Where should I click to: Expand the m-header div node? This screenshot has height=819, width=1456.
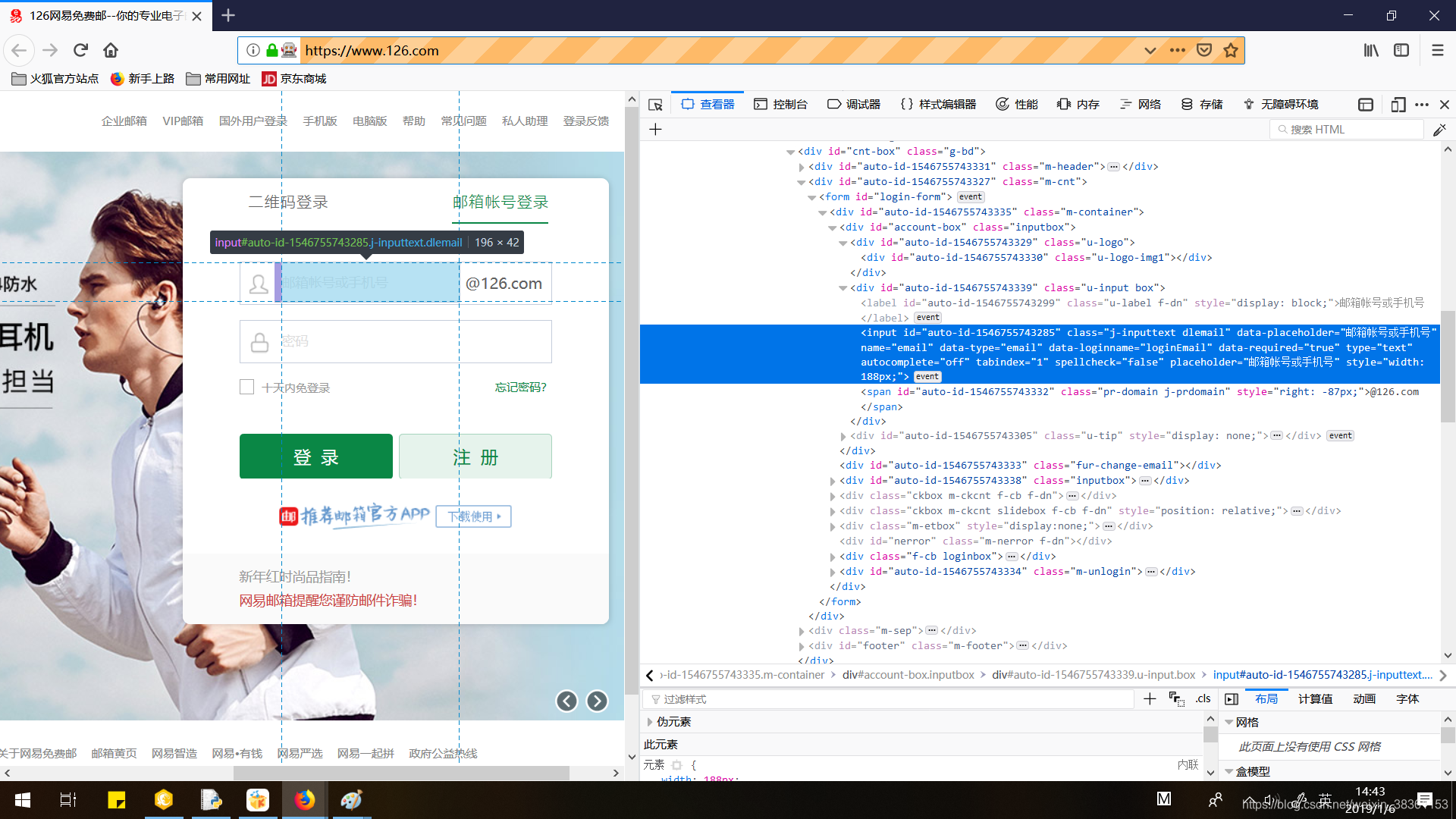pyautogui.click(x=802, y=167)
